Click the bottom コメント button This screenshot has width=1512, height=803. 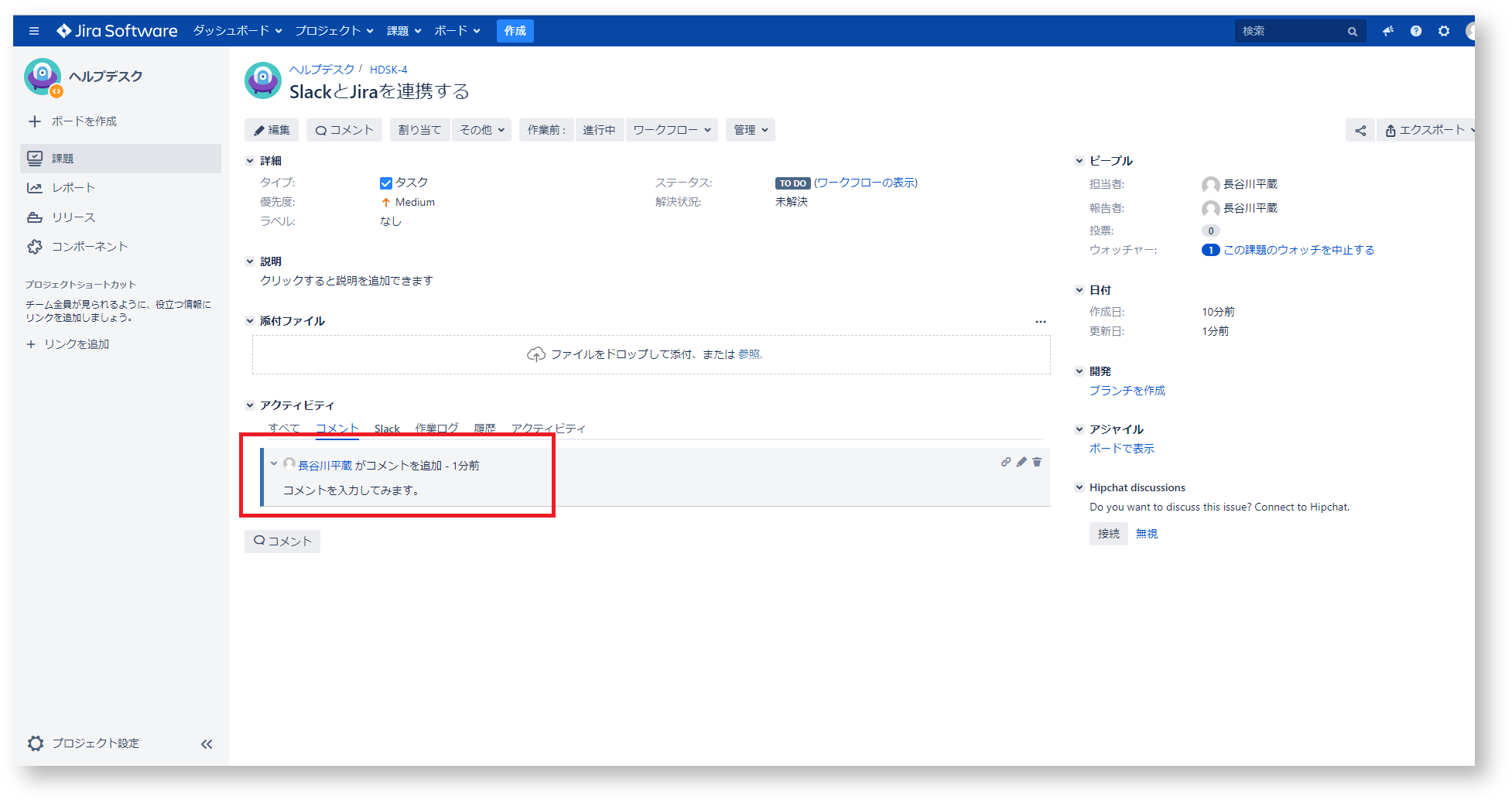point(282,542)
